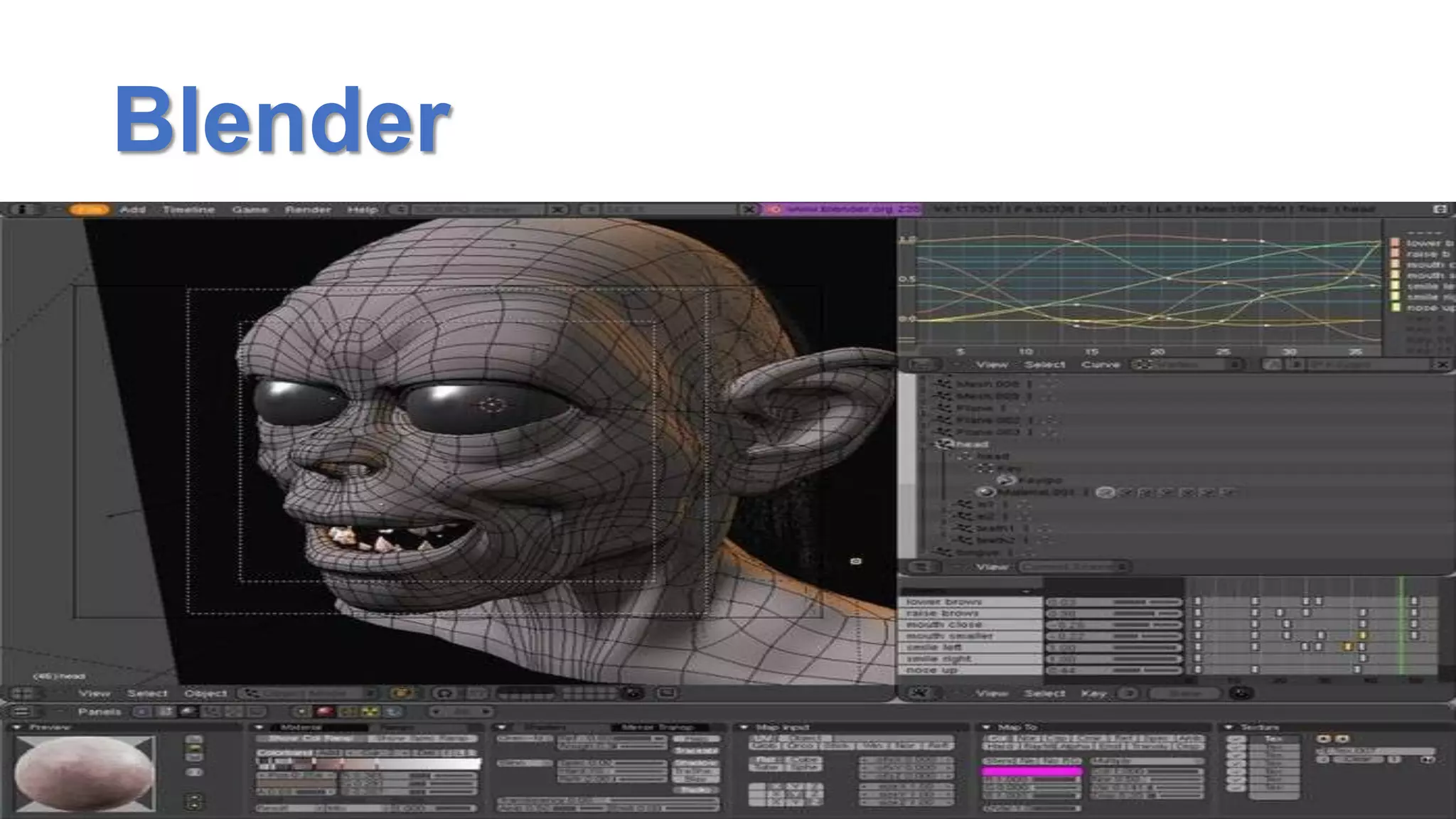Viewport: 1456px width, 819px height.
Task: Click the Colorband gradient strip
Action: click(368, 764)
